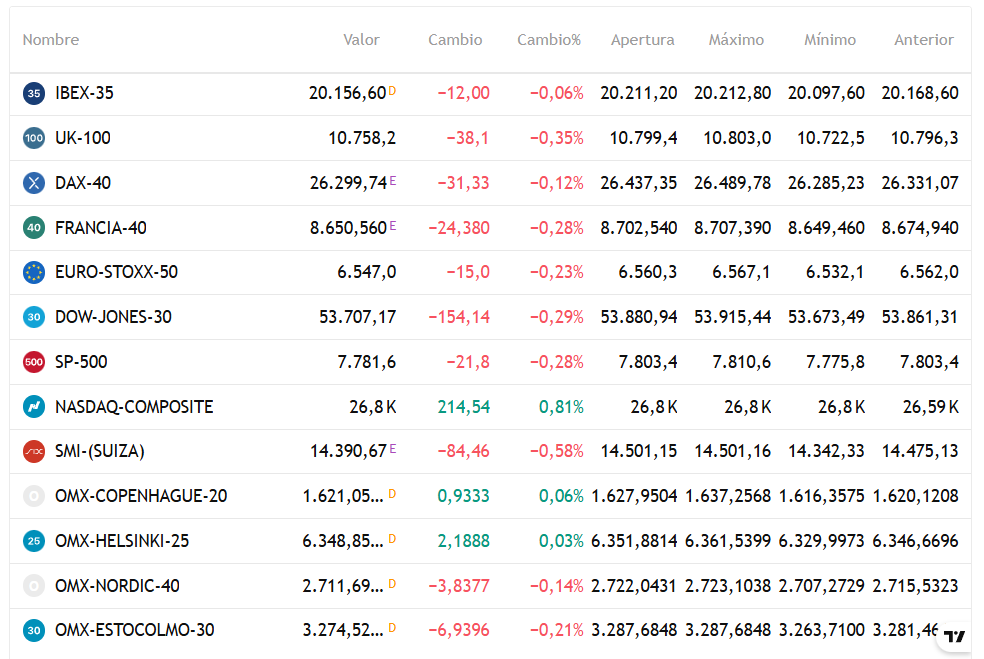Viewport: 984px width, 659px height.
Task: Open the DOW-JONES-30 index link
Action: 114,317
